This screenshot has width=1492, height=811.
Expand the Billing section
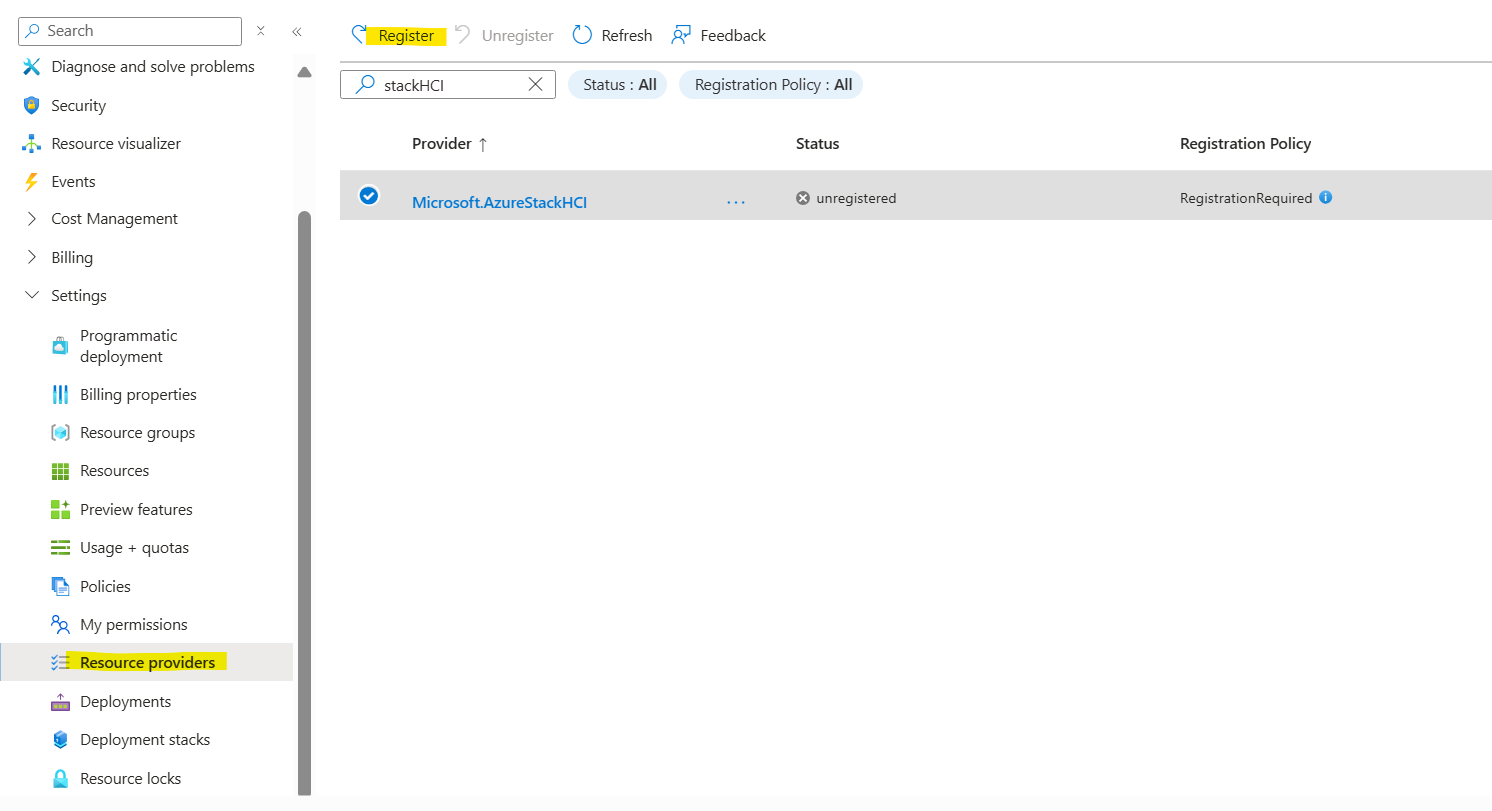tap(32, 257)
